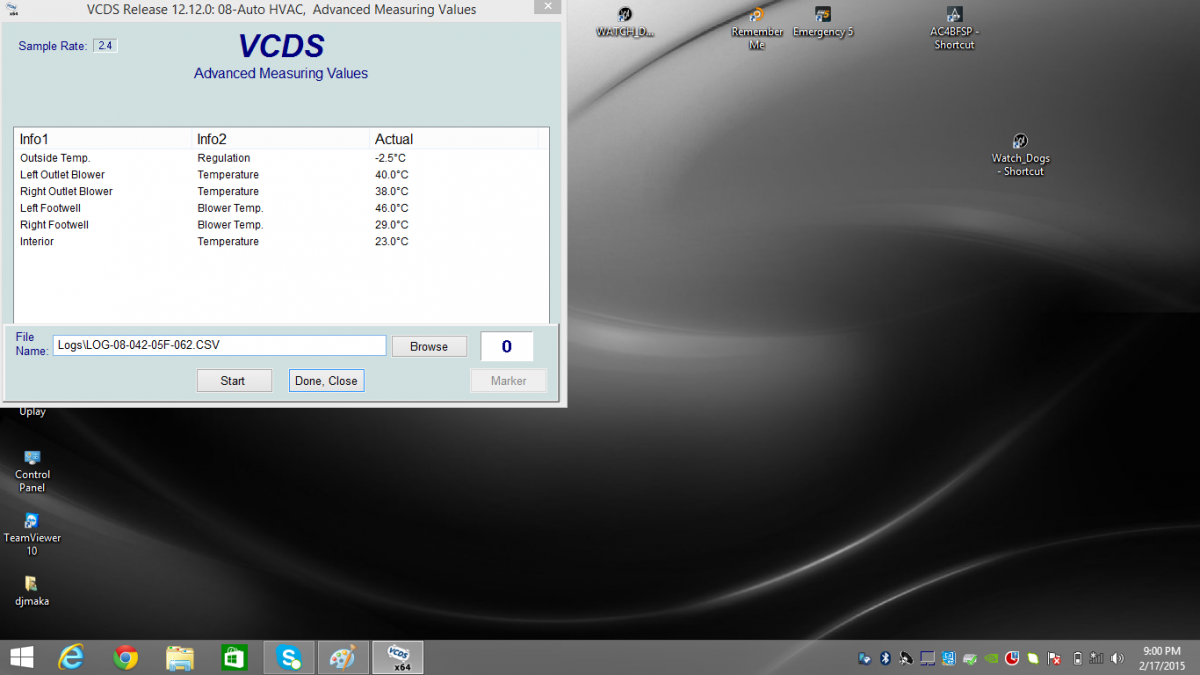Open the Windows Start button

(21, 657)
